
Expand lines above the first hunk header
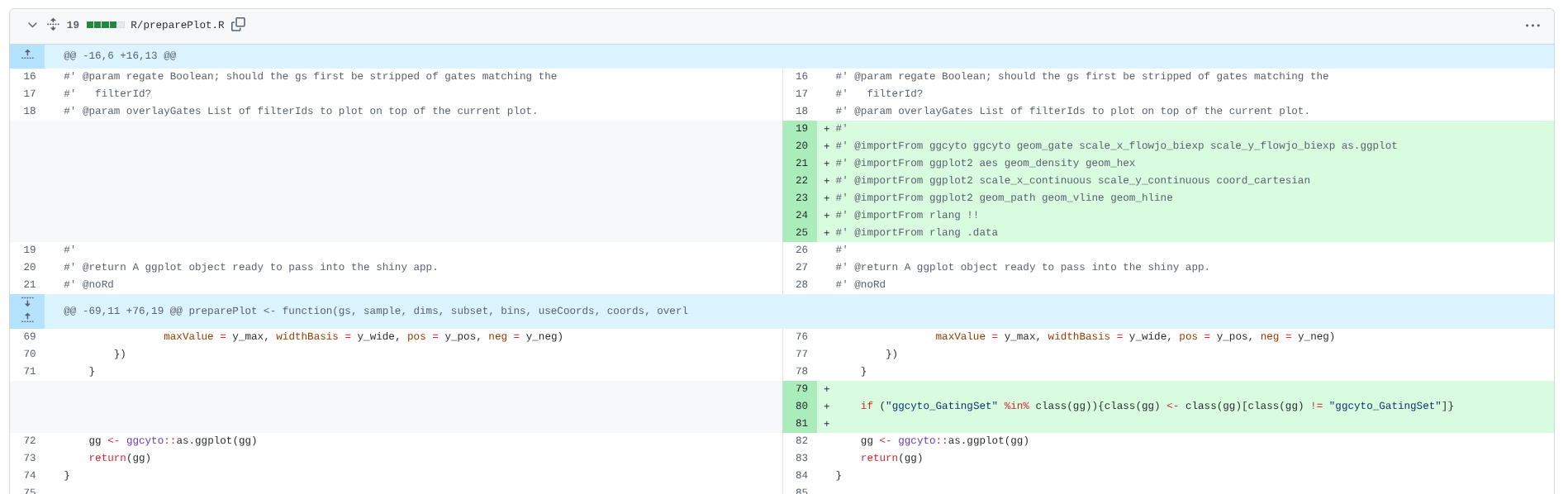pos(27,55)
